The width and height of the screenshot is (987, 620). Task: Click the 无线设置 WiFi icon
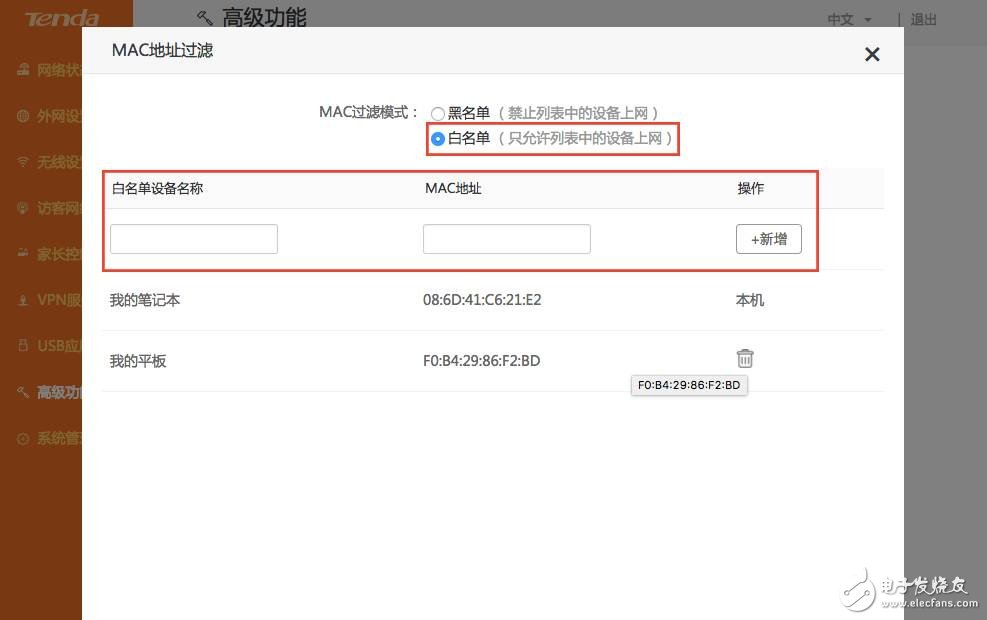pyautogui.click(x=22, y=161)
